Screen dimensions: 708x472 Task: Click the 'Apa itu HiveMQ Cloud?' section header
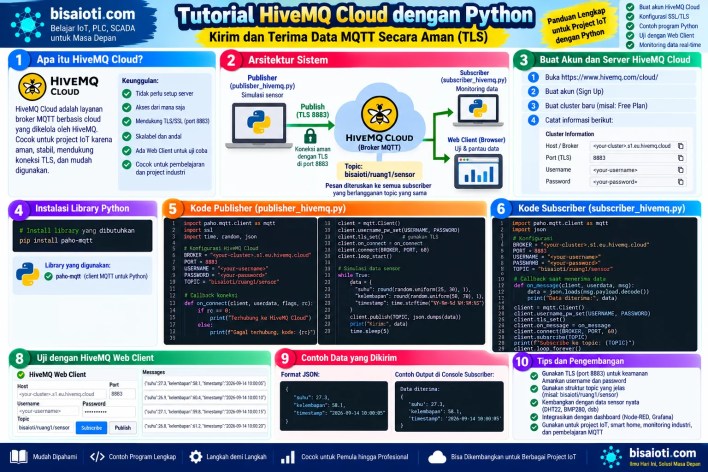112,60
